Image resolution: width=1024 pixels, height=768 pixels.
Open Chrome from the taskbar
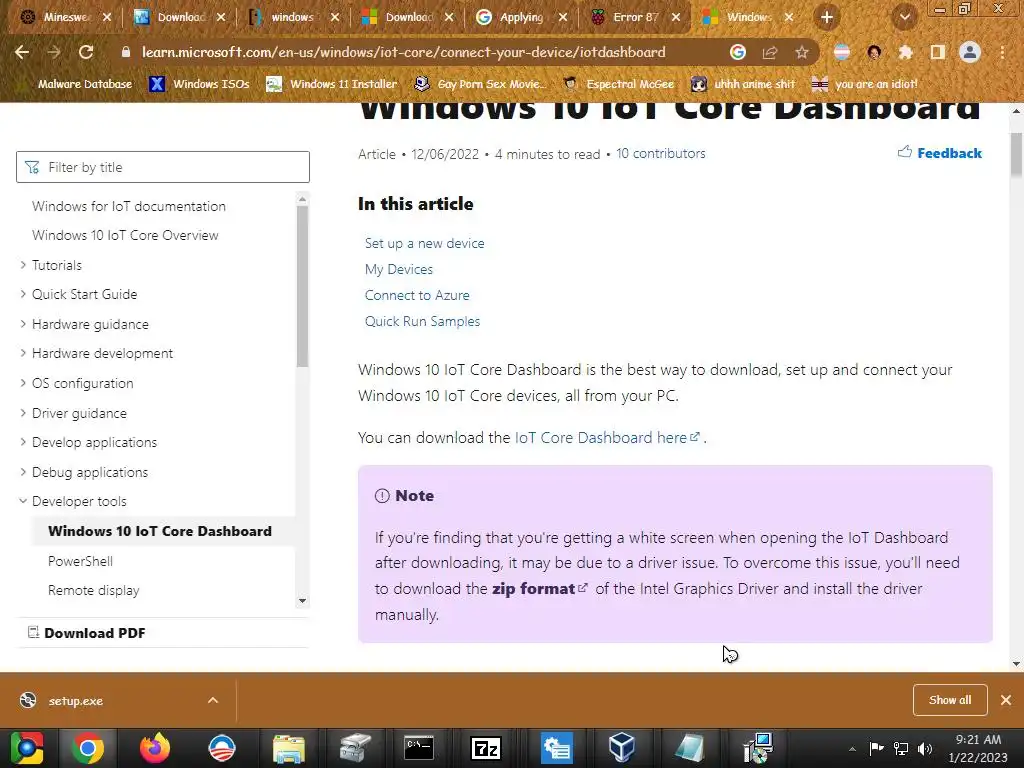click(x=88, y=748)
